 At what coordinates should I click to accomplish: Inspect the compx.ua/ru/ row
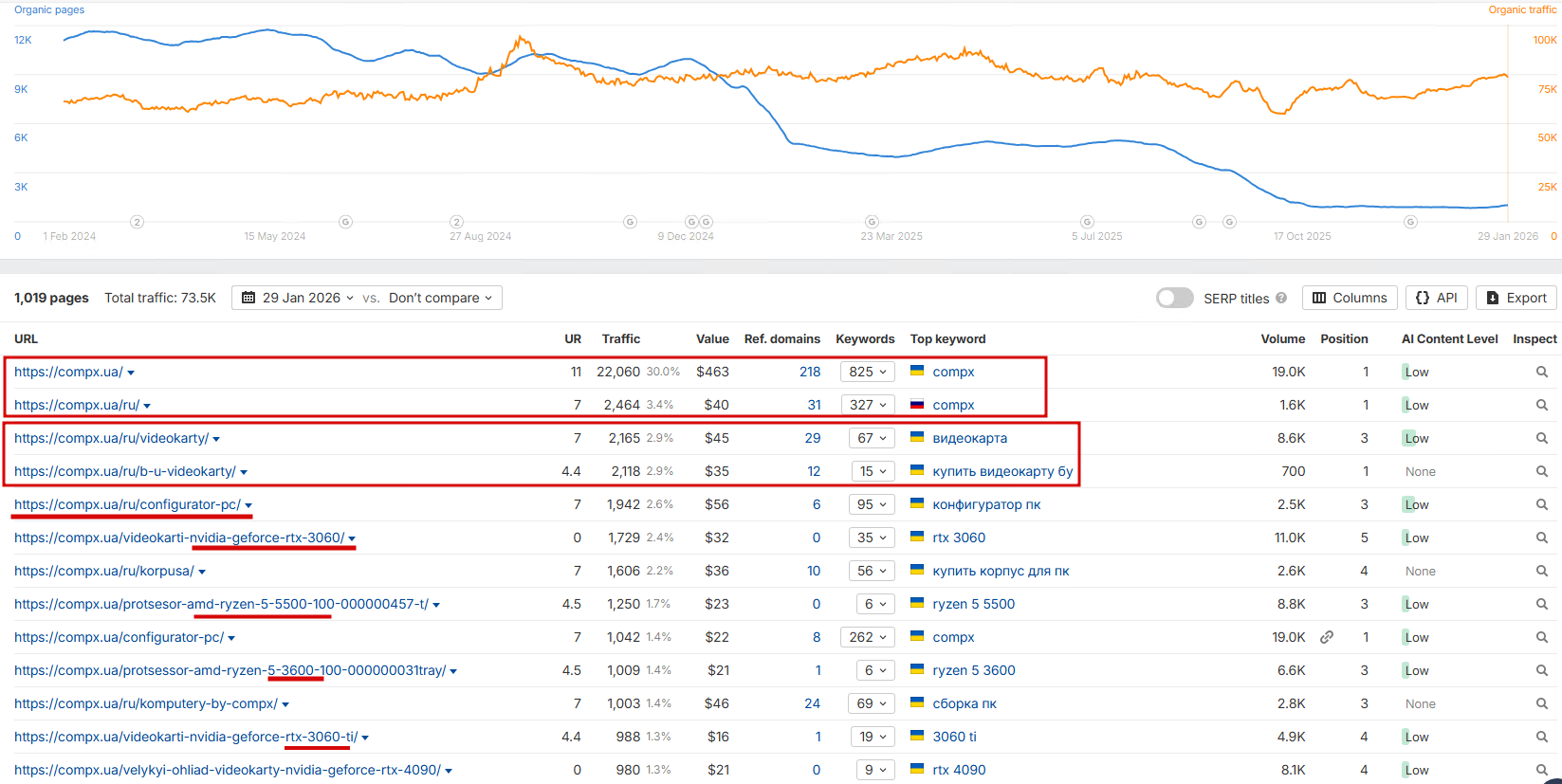pyautogui.click(x=1542, y=405)
